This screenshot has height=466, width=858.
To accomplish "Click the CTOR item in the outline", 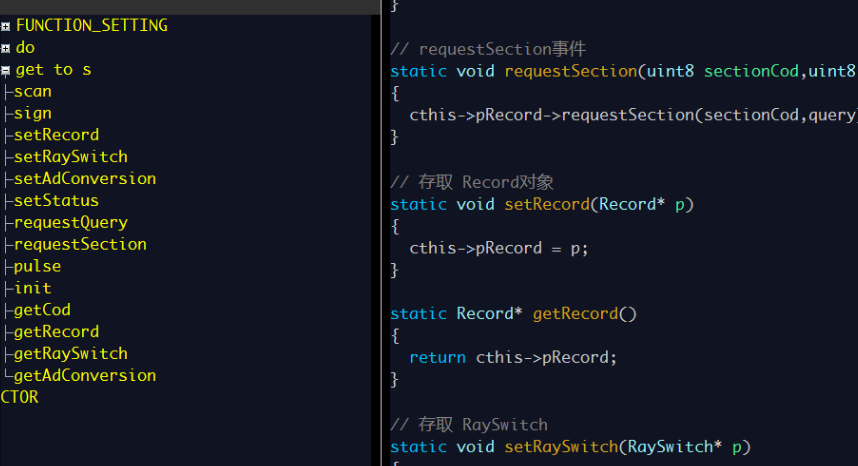I will pos(20,397).
